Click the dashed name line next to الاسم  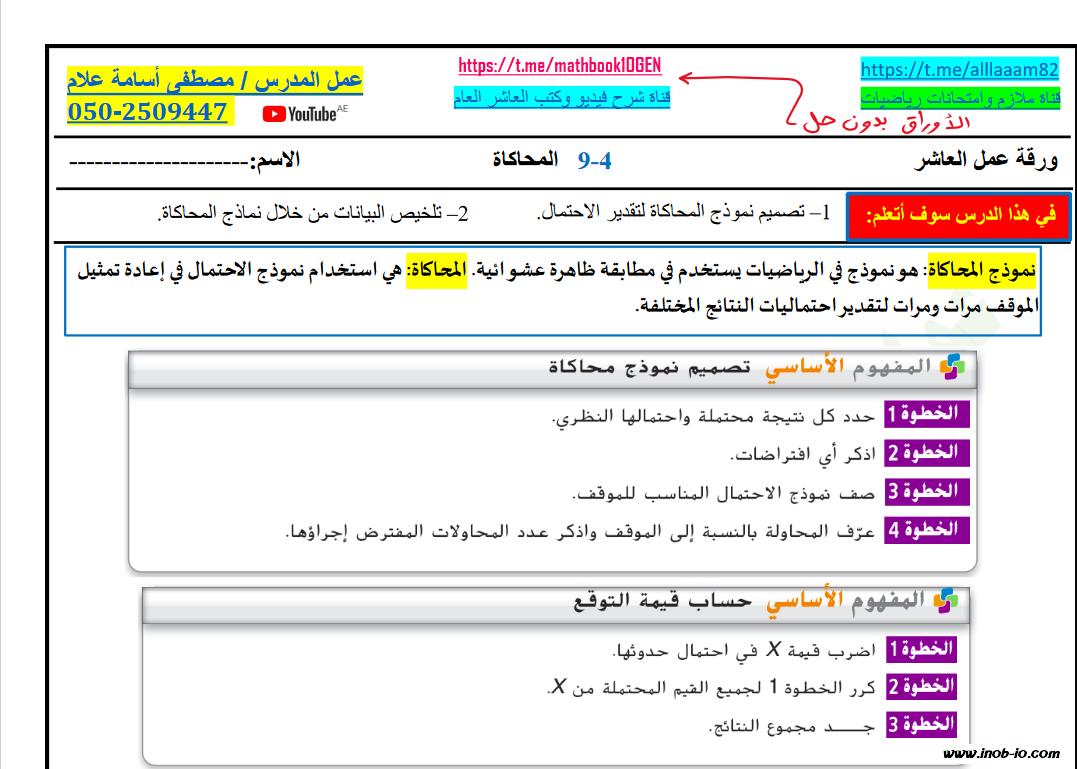[157, 161]
